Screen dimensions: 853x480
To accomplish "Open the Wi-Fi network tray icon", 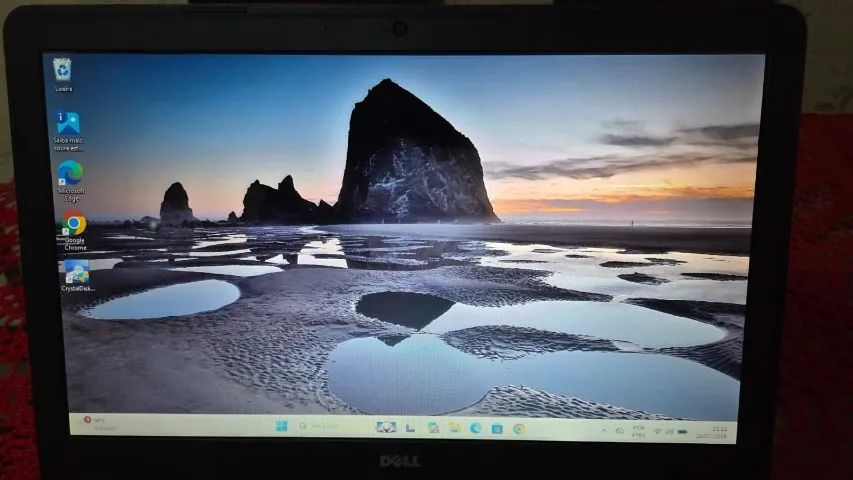I will (x=657, y=432).
